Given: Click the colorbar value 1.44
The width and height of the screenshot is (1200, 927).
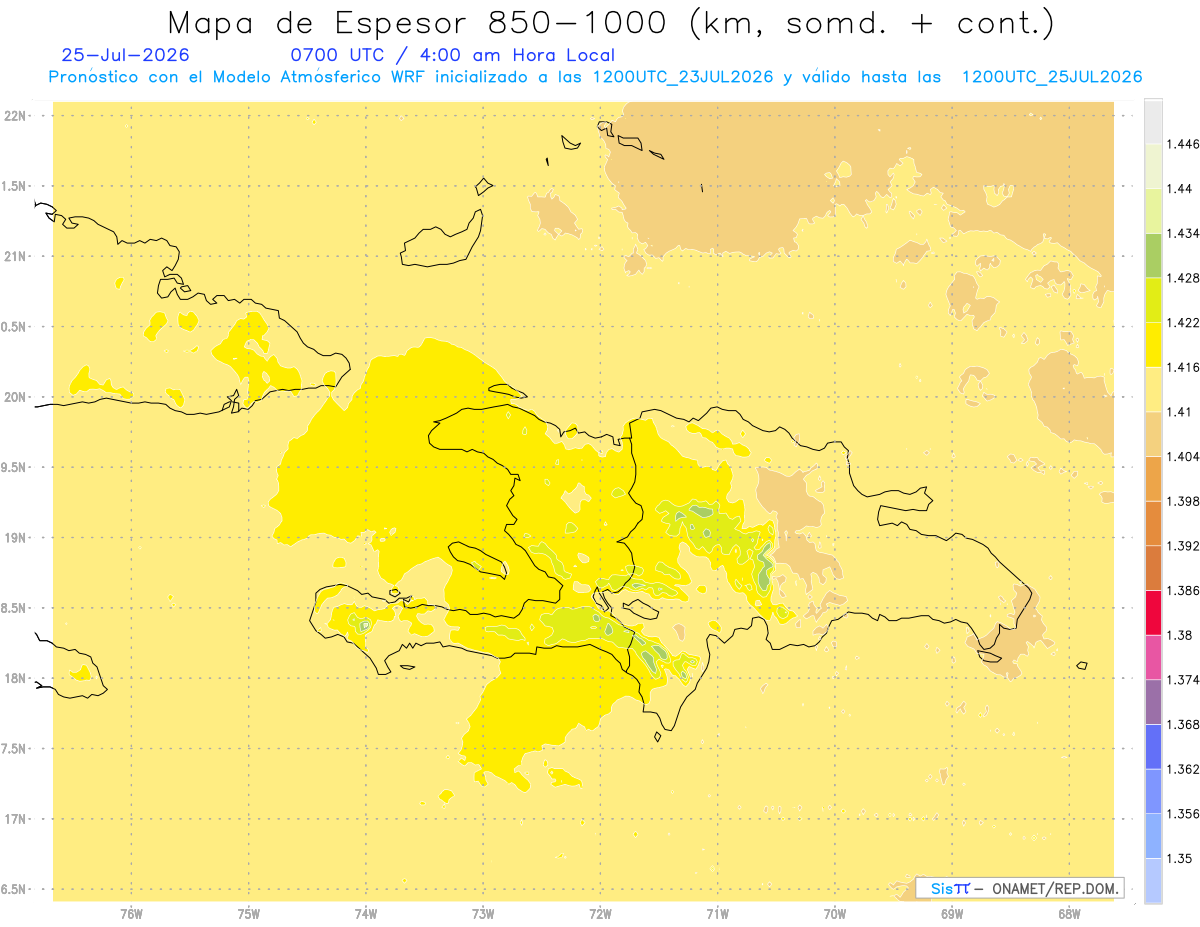Looking at the screenshot, I should click(x=1179, y=189).
